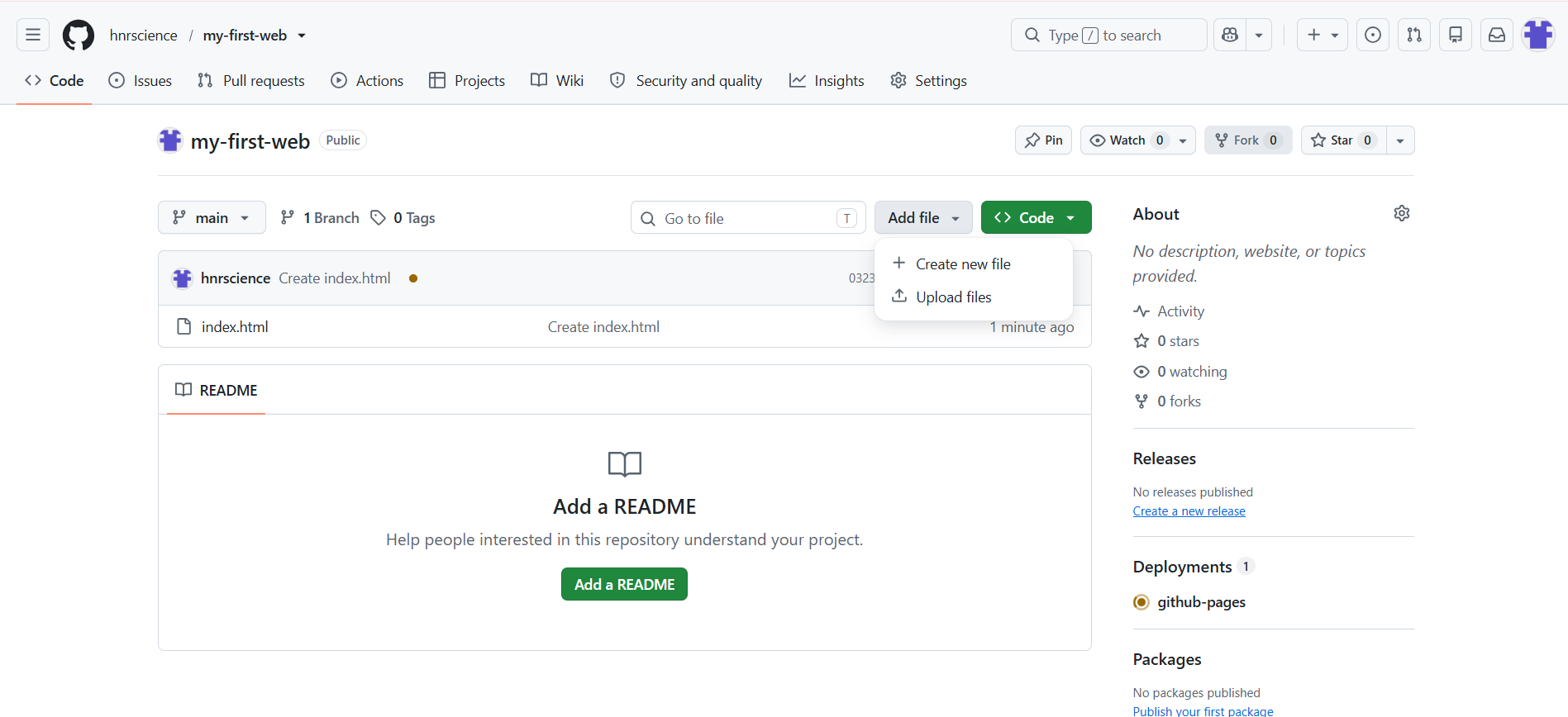Open dropdown arrow next to Copilot icon
This screenshot has height=717, width=1568.
(x=1259, y=35)
